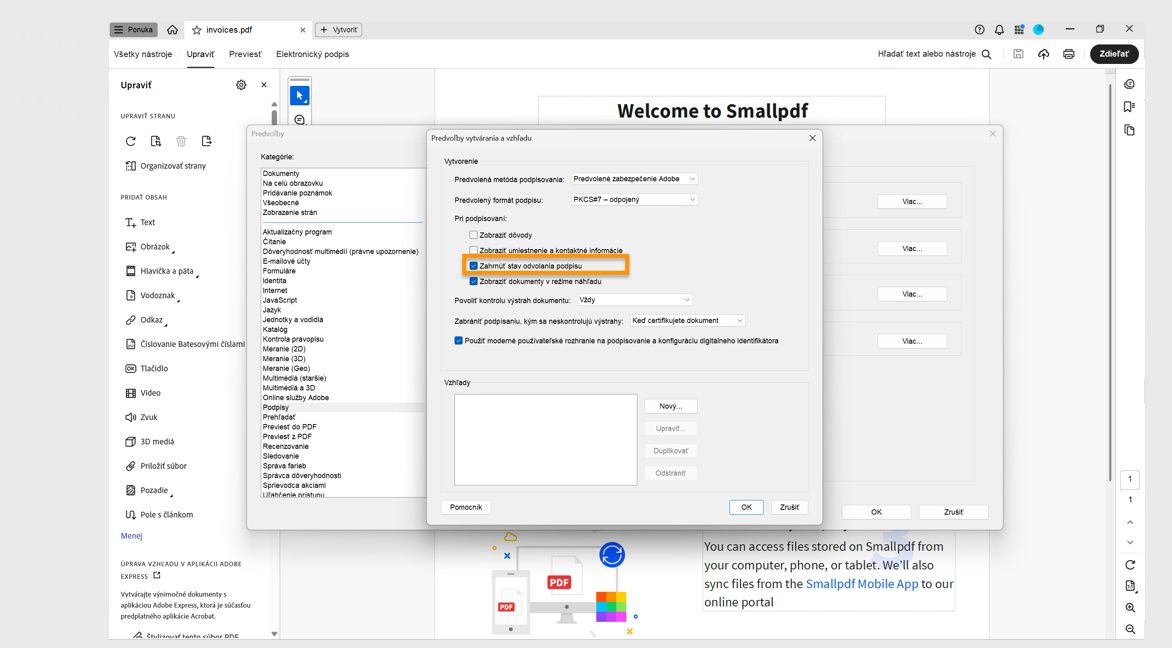The image size is (1172, 648).
Task: Switch to Elektronický podpis tab
Action: coord(312,54)
